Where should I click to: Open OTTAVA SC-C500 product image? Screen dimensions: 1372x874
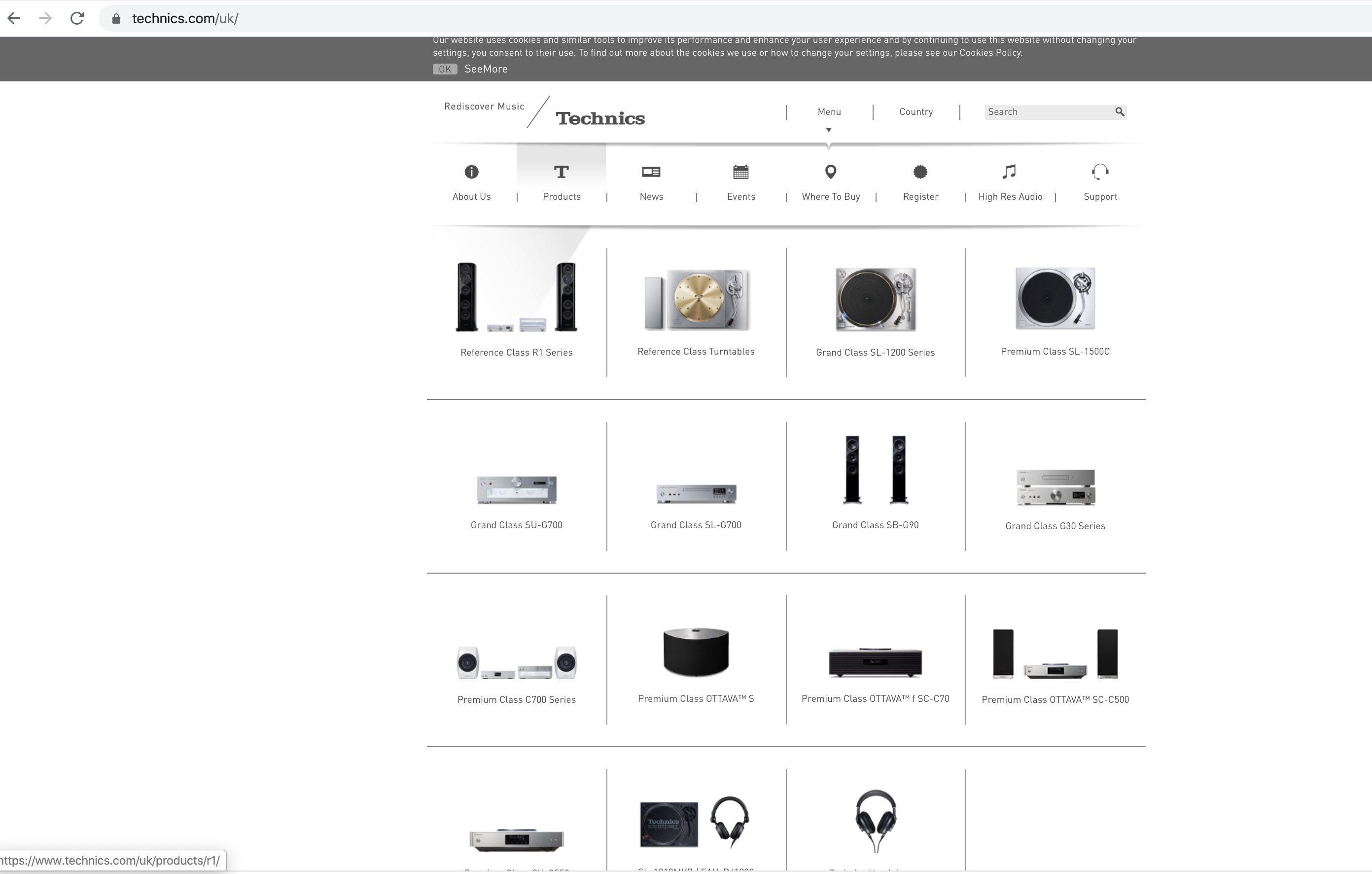pyautogui.click(x=1055, y=654)
